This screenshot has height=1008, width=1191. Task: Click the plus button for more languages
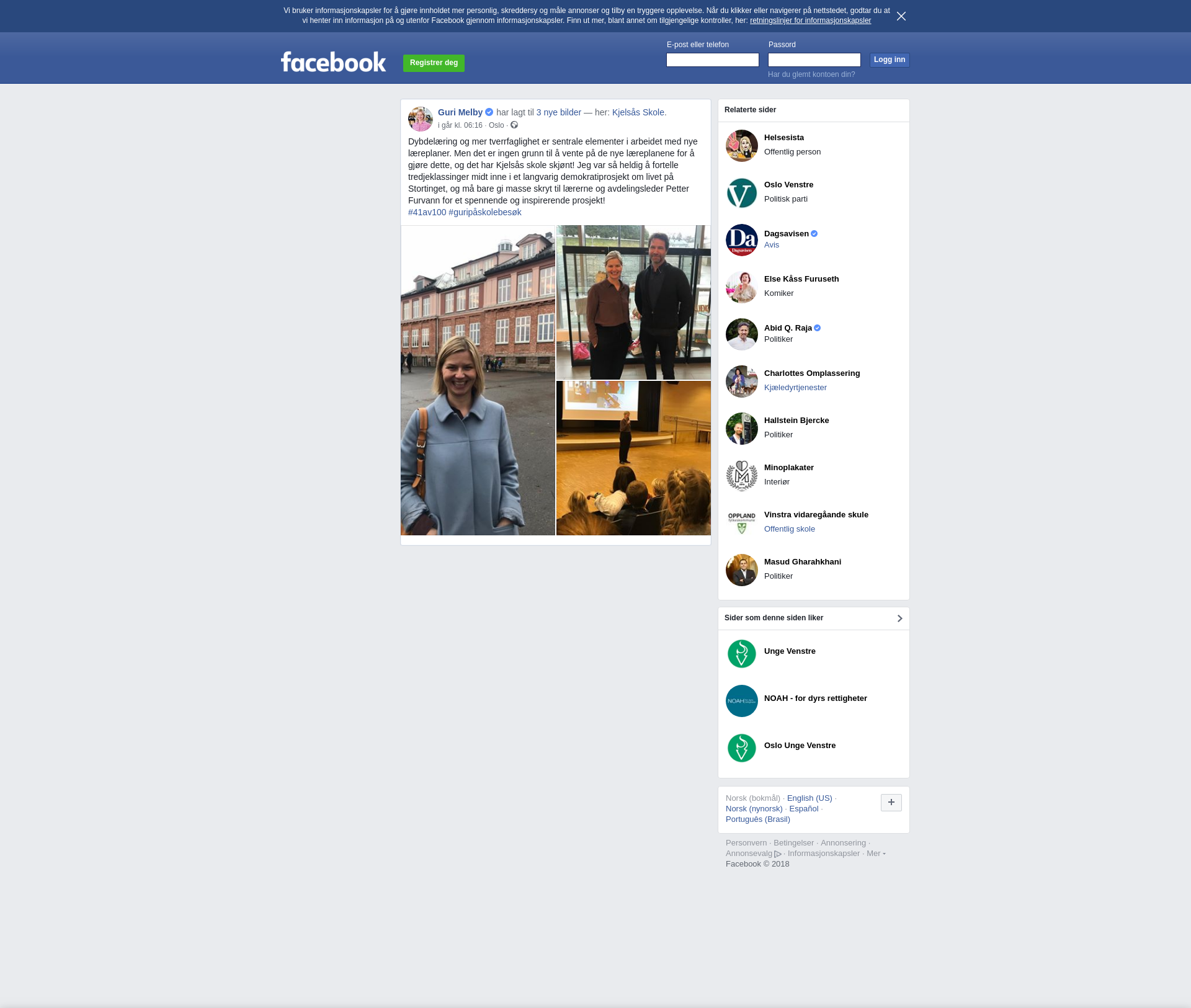coord(891,803)
